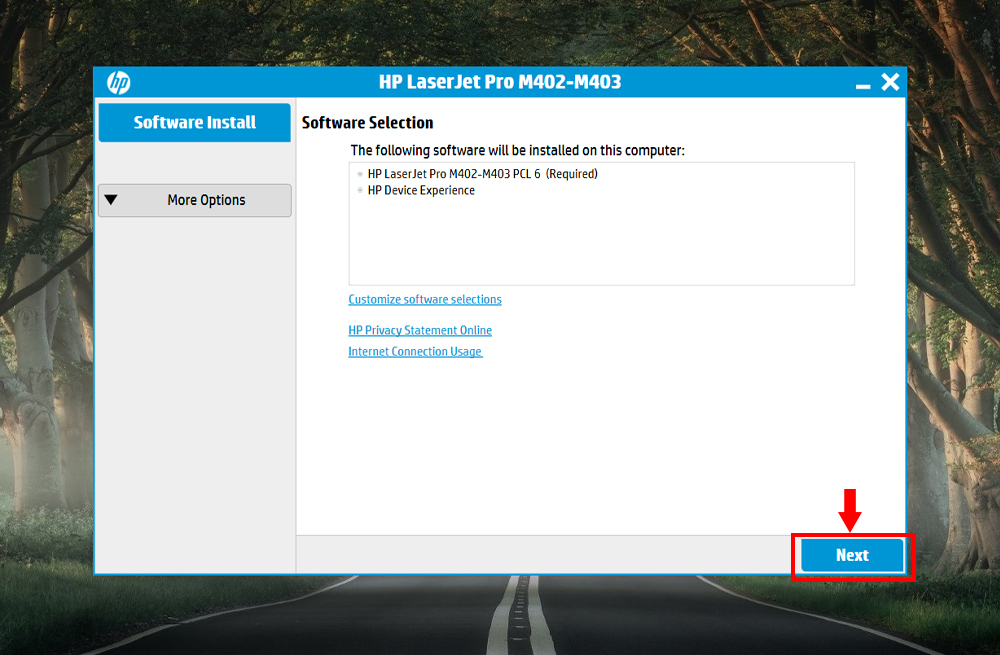
Task: Click the HP LaserJet Pro M402-M403 title text
Action: point(500,82)
